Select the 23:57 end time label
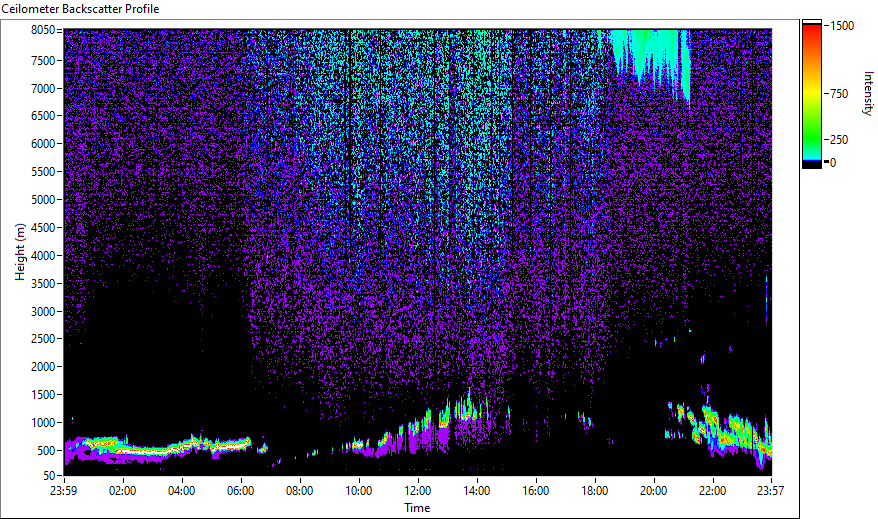Image resolution: width=878 pixels, height=519 pixels. coord(770,491)
